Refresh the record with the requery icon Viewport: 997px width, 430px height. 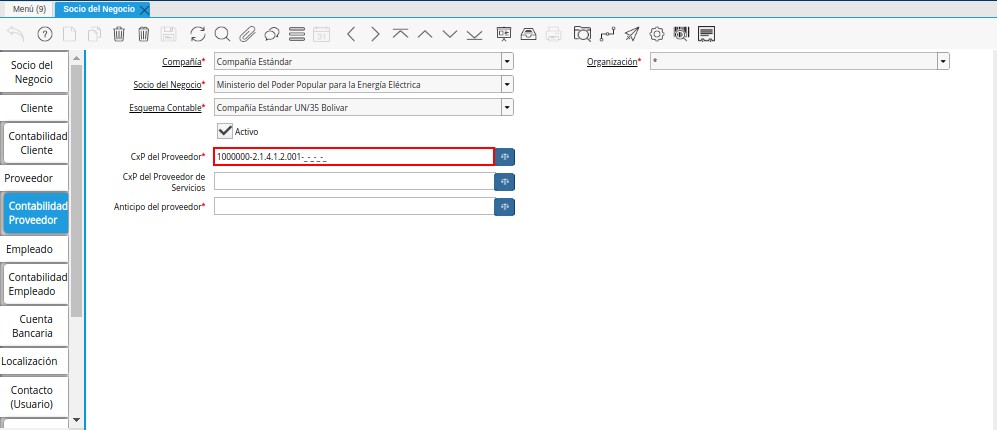tap(198, 34)
